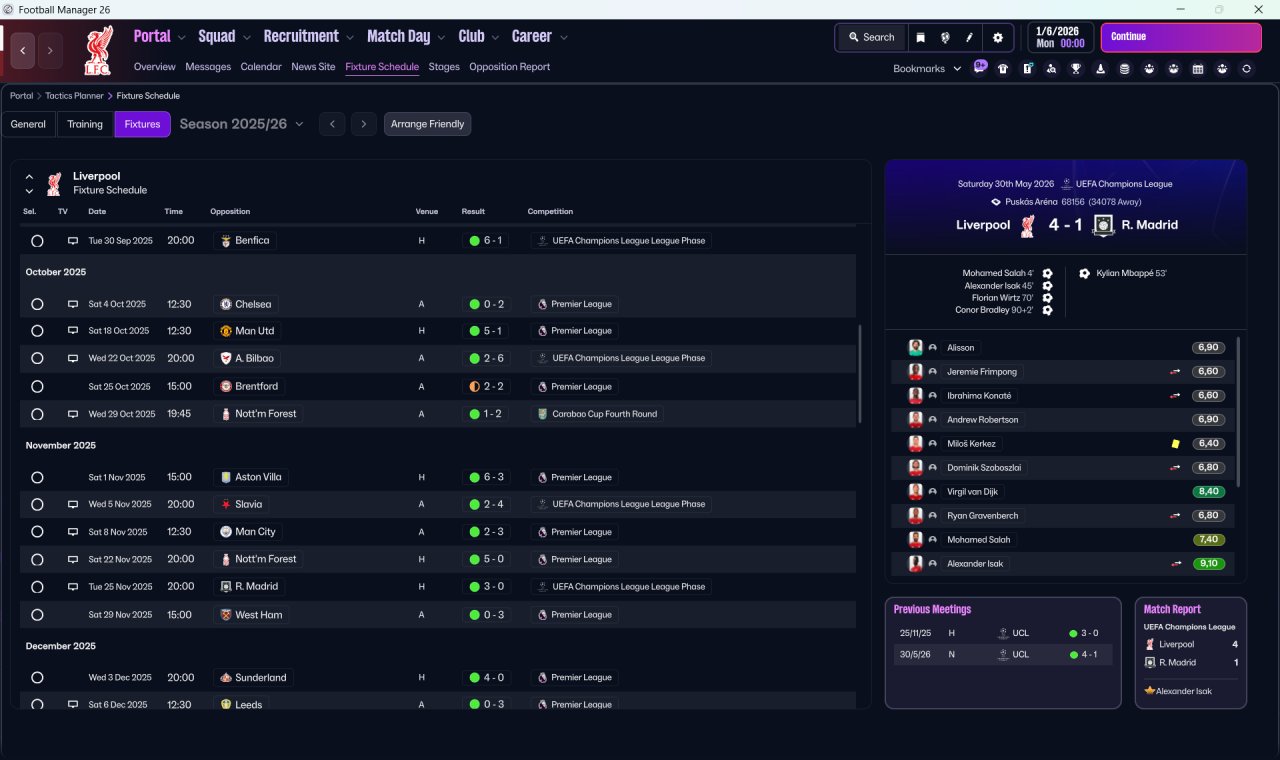
Task: Click the Chelsea club badge
Action: 226,304
